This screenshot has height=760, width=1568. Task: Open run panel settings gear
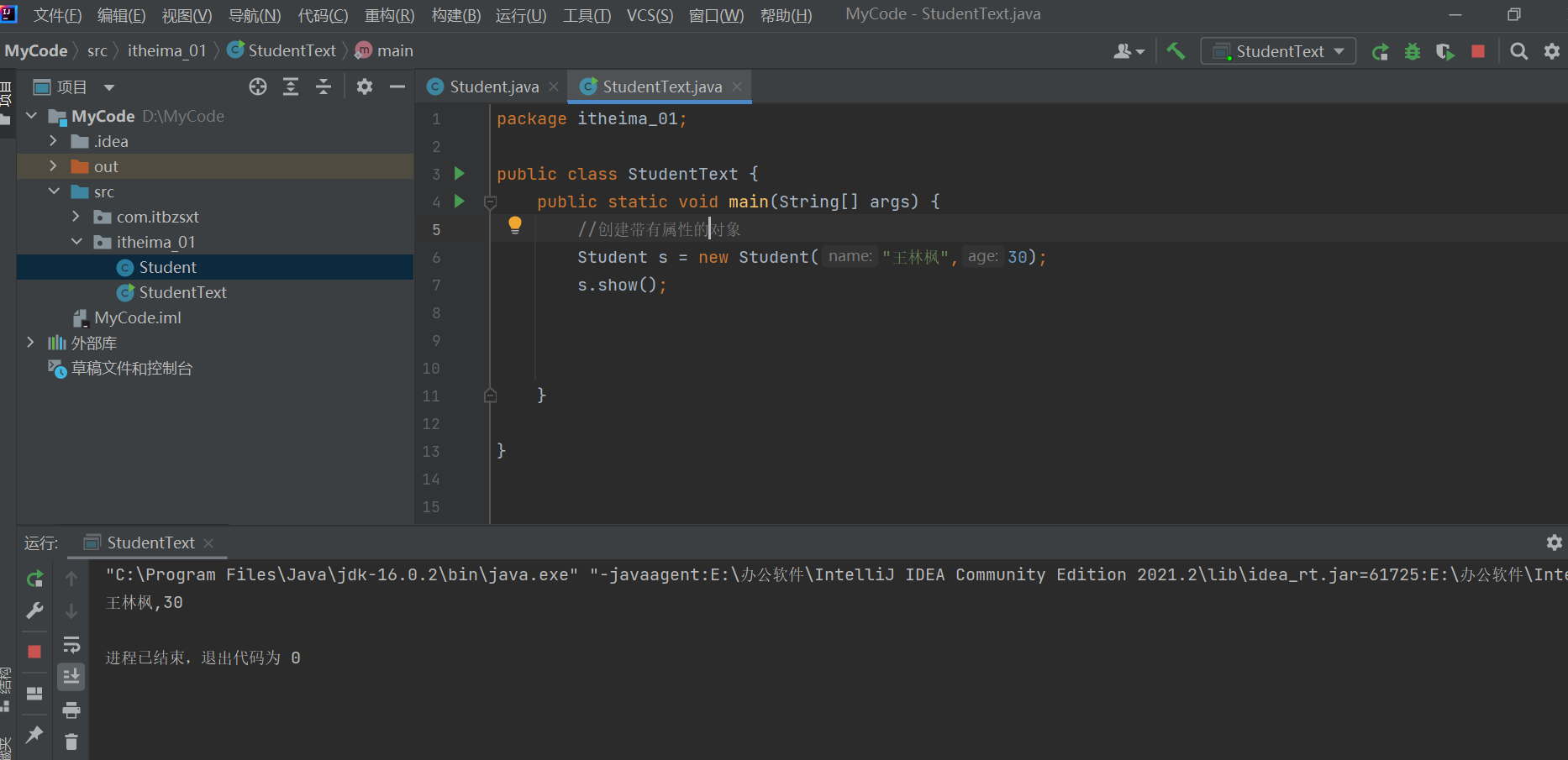coord(1554,542)
